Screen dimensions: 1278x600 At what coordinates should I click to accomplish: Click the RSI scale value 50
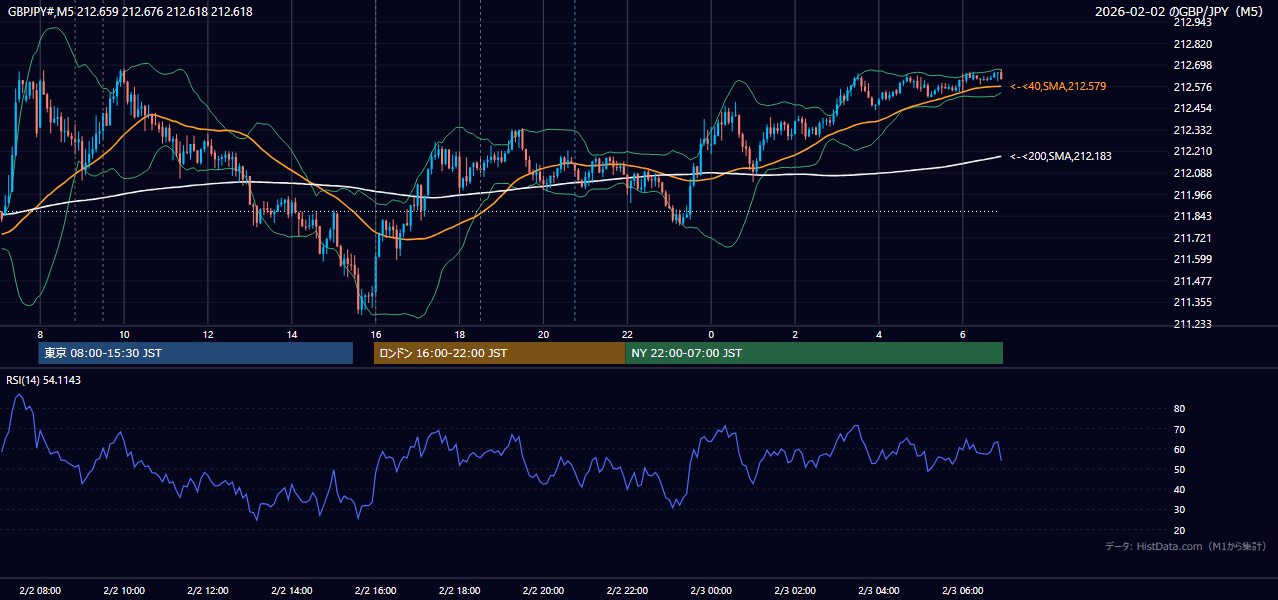1179,469
